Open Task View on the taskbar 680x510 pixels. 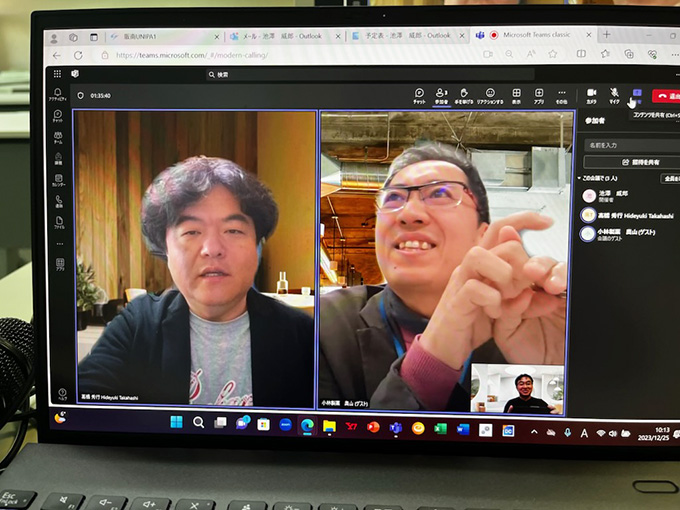(x=220, y=423)
